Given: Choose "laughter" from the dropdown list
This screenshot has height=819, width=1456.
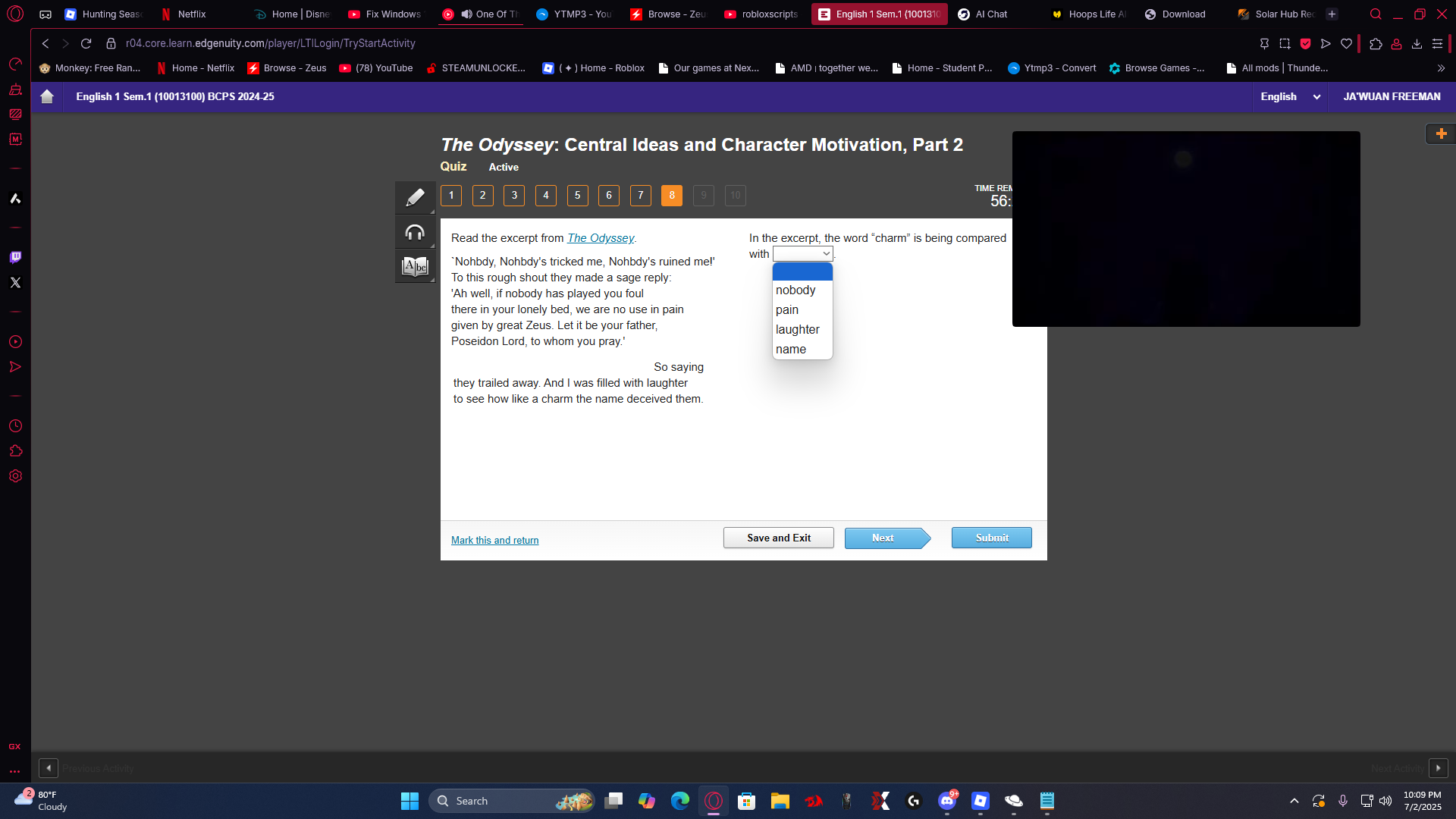Looking at the screenshot, I should pyautogui.click(x=802, y=330).
